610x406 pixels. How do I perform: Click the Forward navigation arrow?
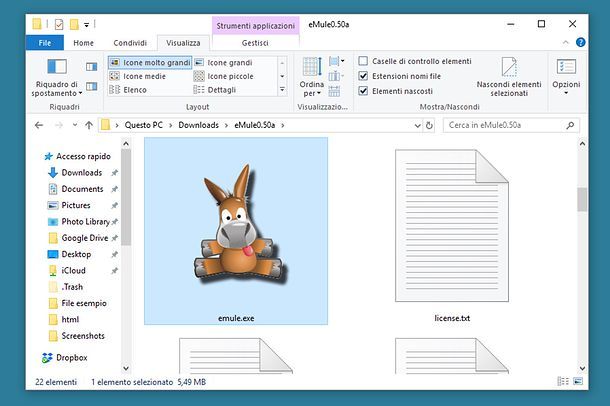click(x=59, y=125)
